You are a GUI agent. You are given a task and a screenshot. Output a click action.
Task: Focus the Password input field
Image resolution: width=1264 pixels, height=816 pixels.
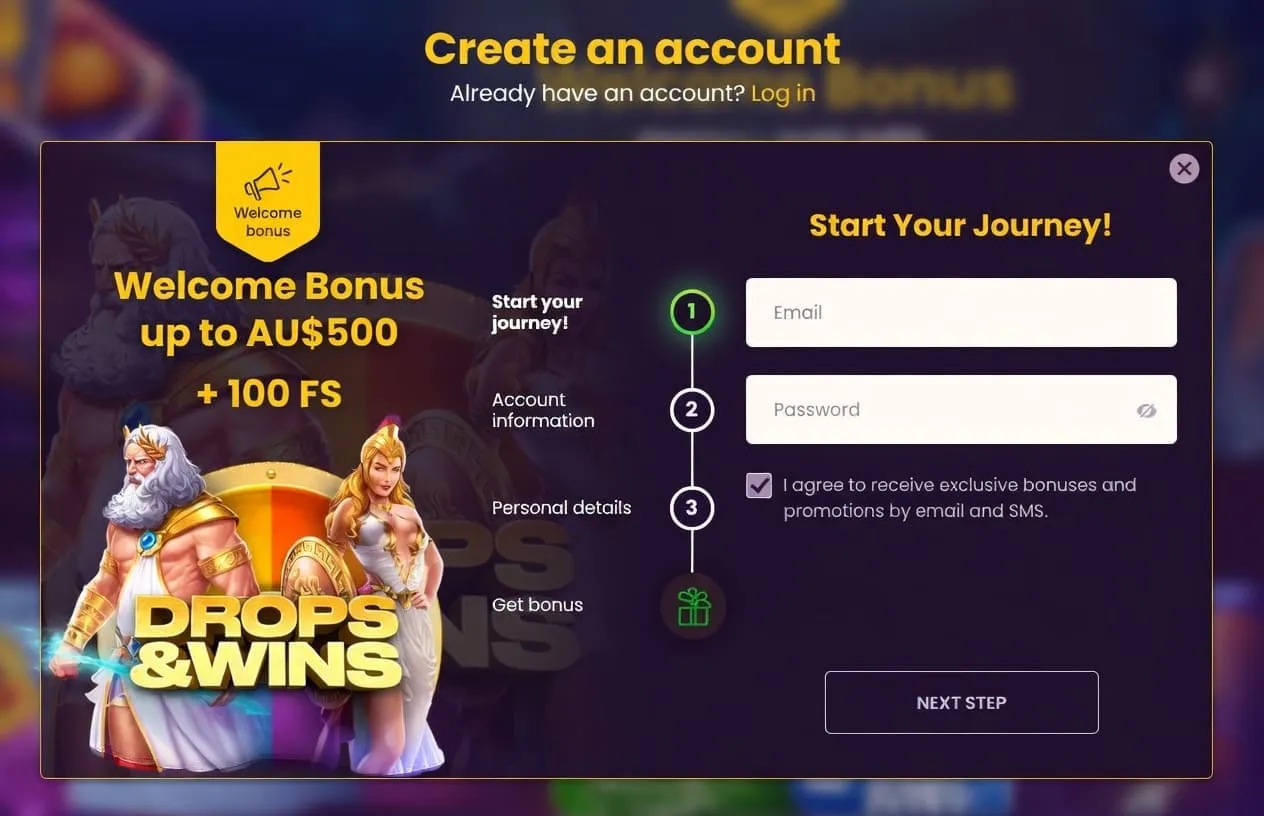pyautogui.click(x=961, y=409)
